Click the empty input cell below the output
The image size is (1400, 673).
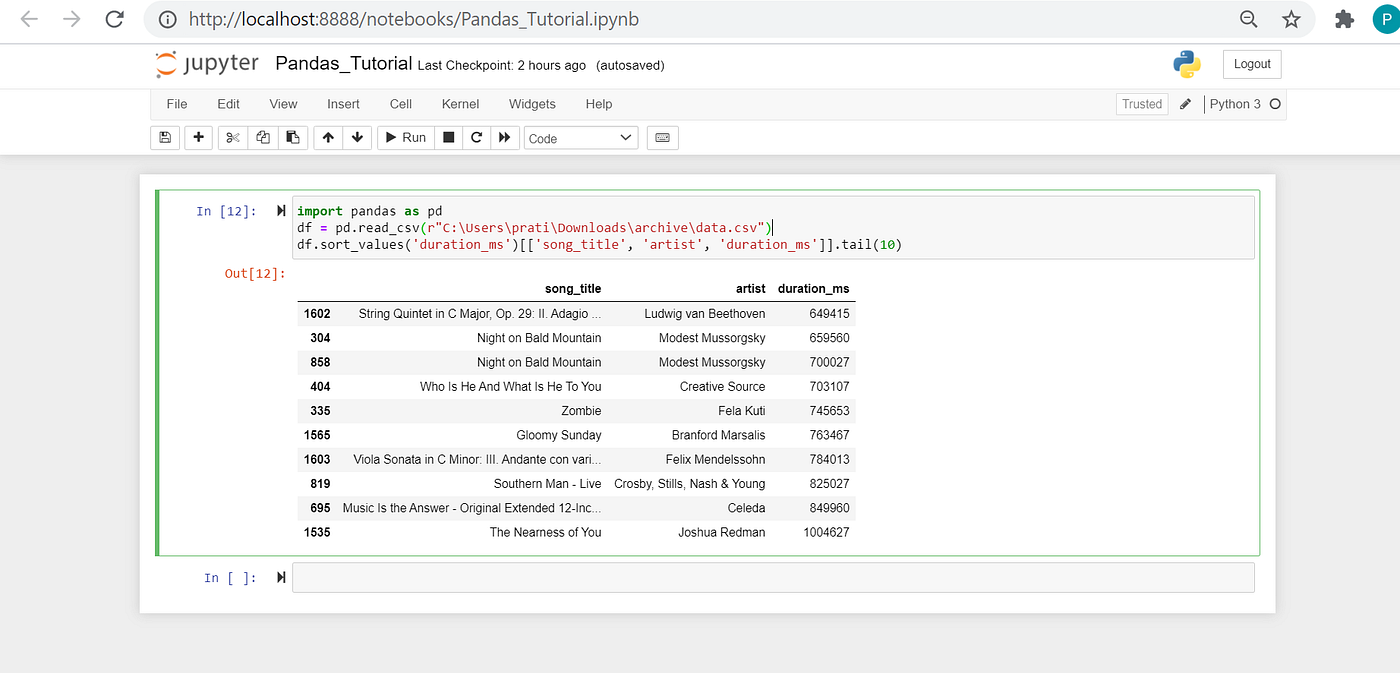point(770,577)
